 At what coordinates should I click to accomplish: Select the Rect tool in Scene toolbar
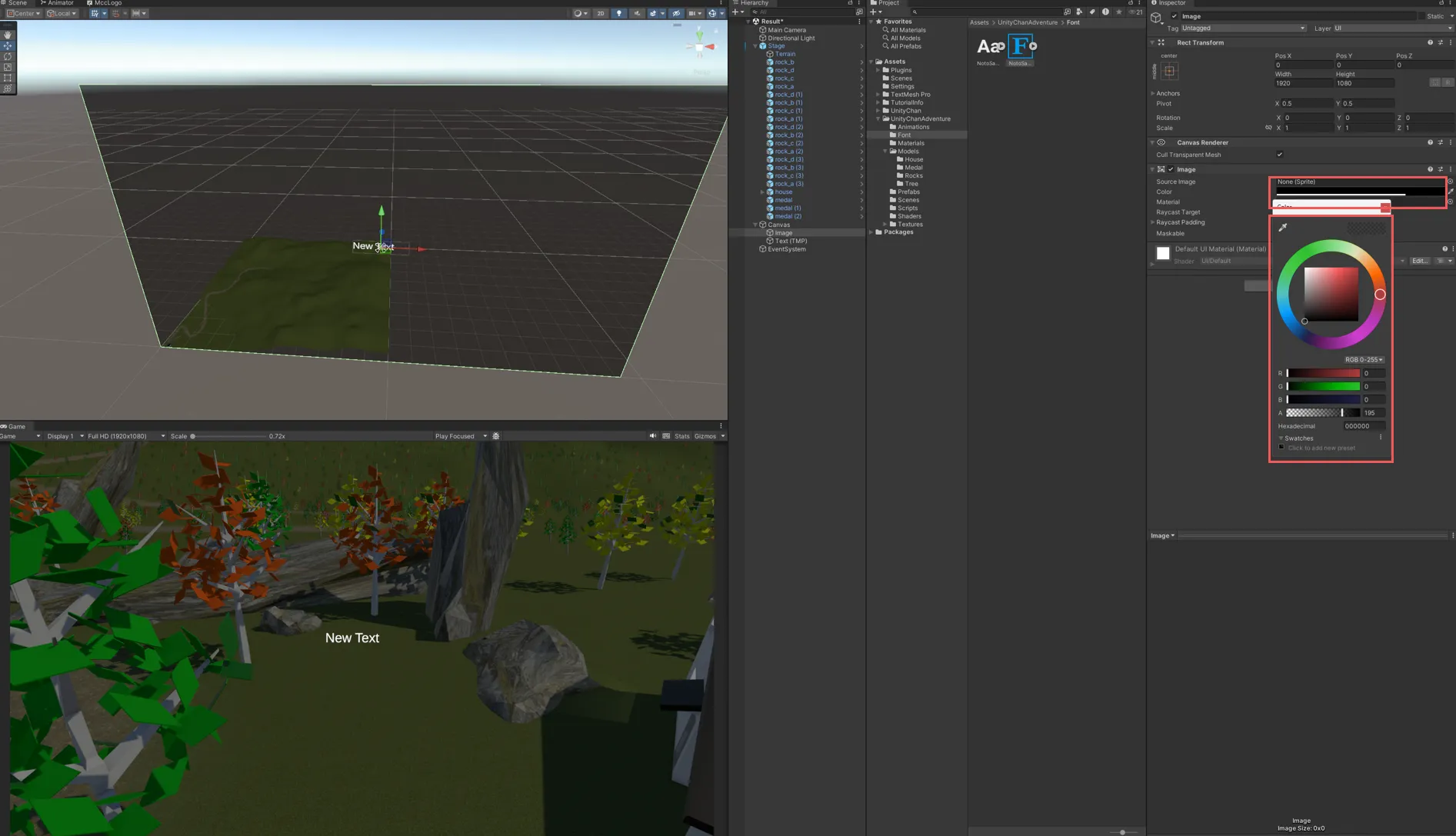coord(8,78)
